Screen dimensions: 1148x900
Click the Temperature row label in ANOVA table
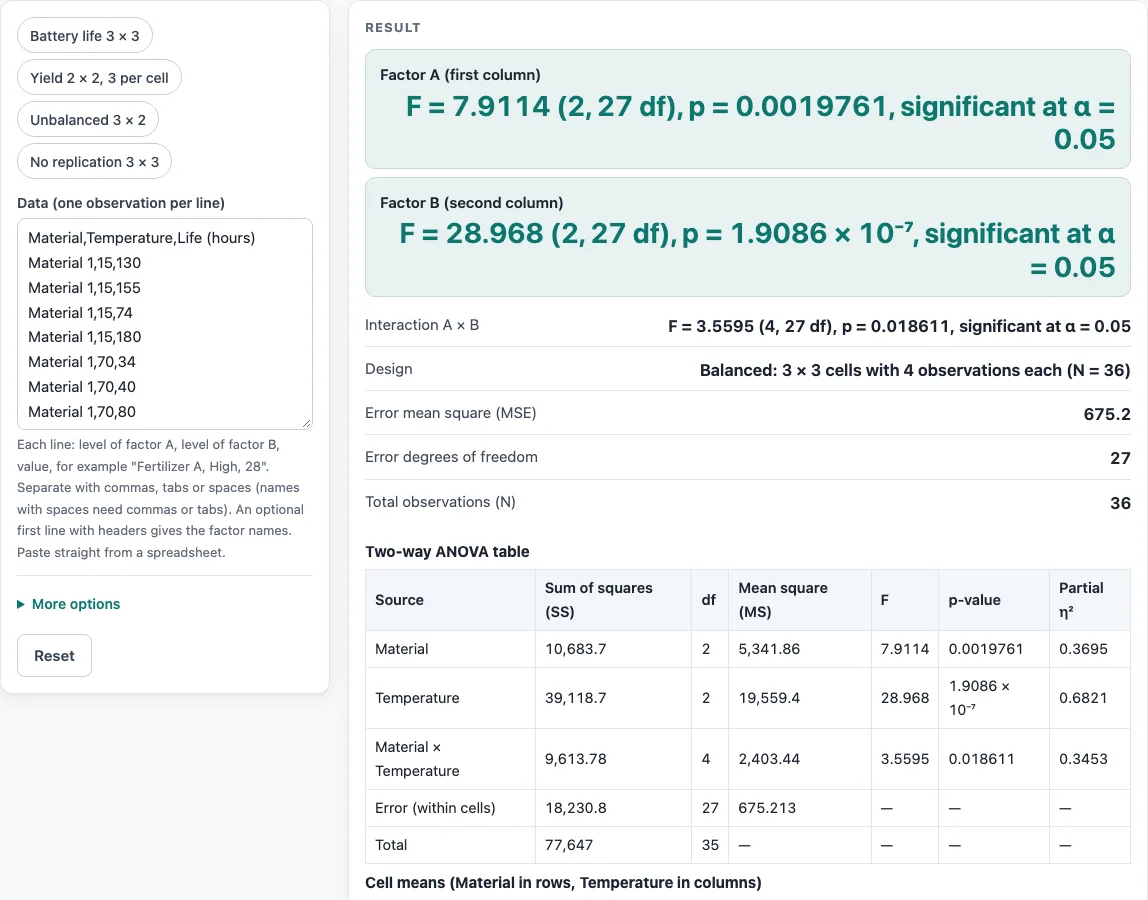[x=417, y=698]
